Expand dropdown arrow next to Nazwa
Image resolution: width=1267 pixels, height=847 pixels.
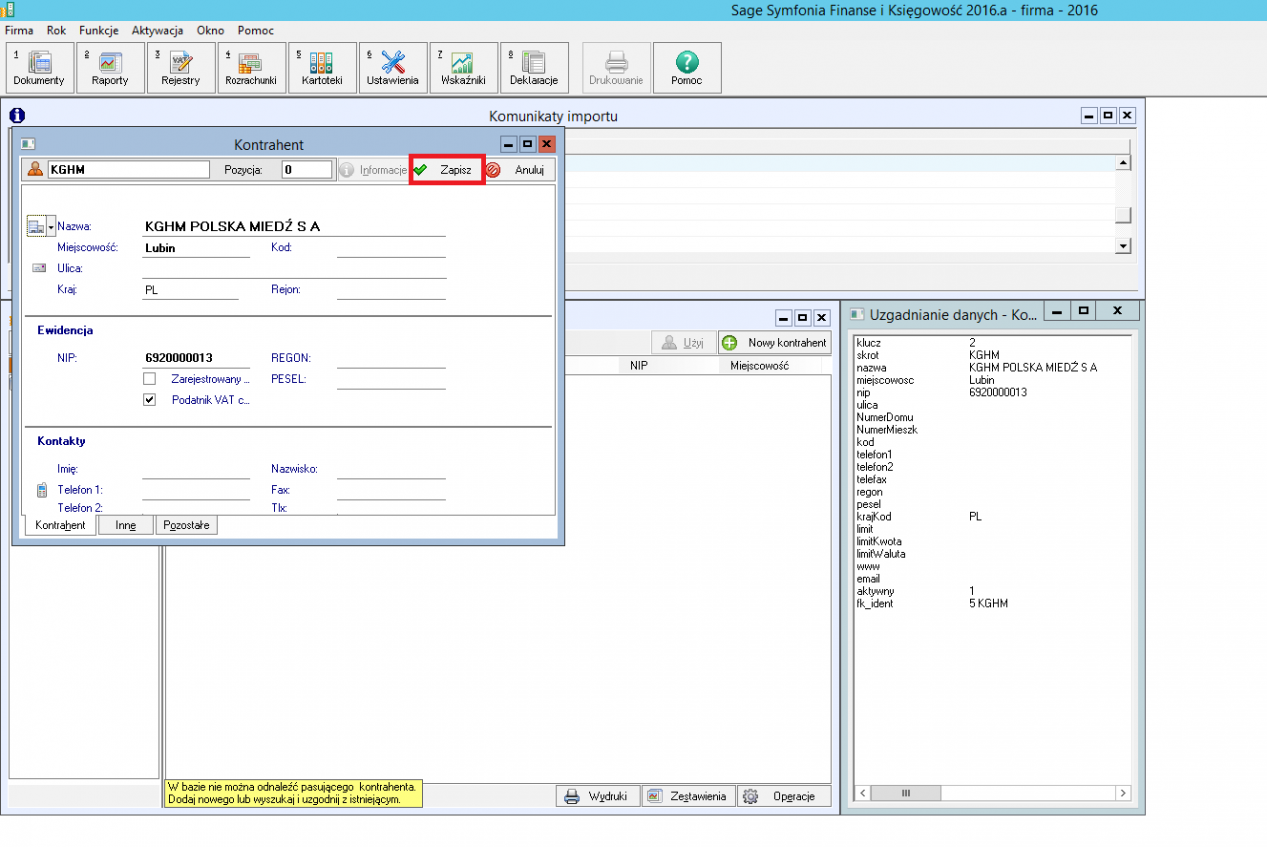coord(50,228)
